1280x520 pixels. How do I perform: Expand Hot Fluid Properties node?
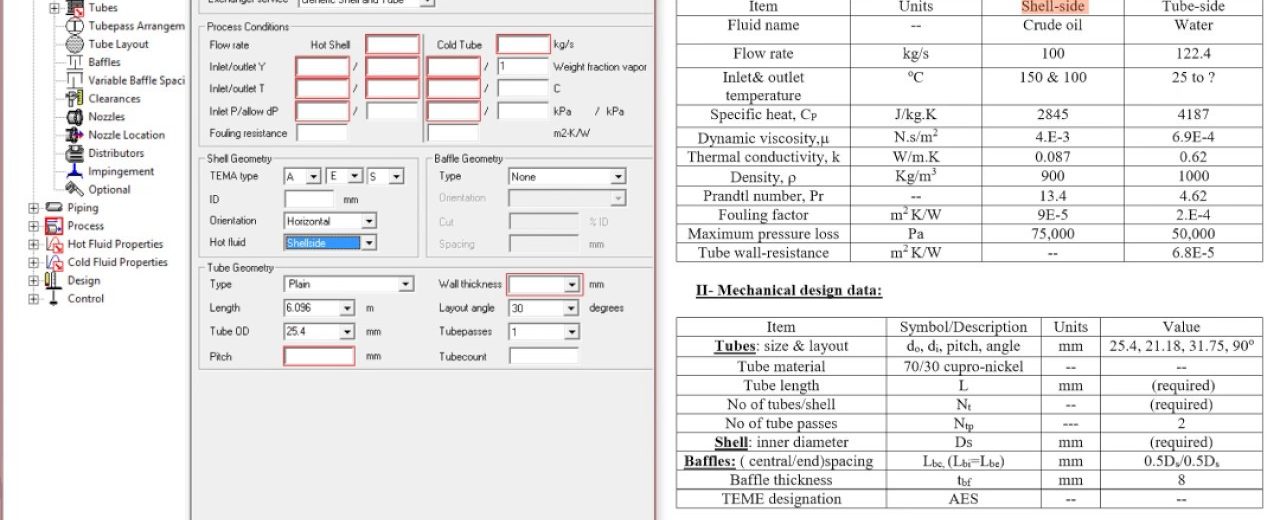pos(34,244)
